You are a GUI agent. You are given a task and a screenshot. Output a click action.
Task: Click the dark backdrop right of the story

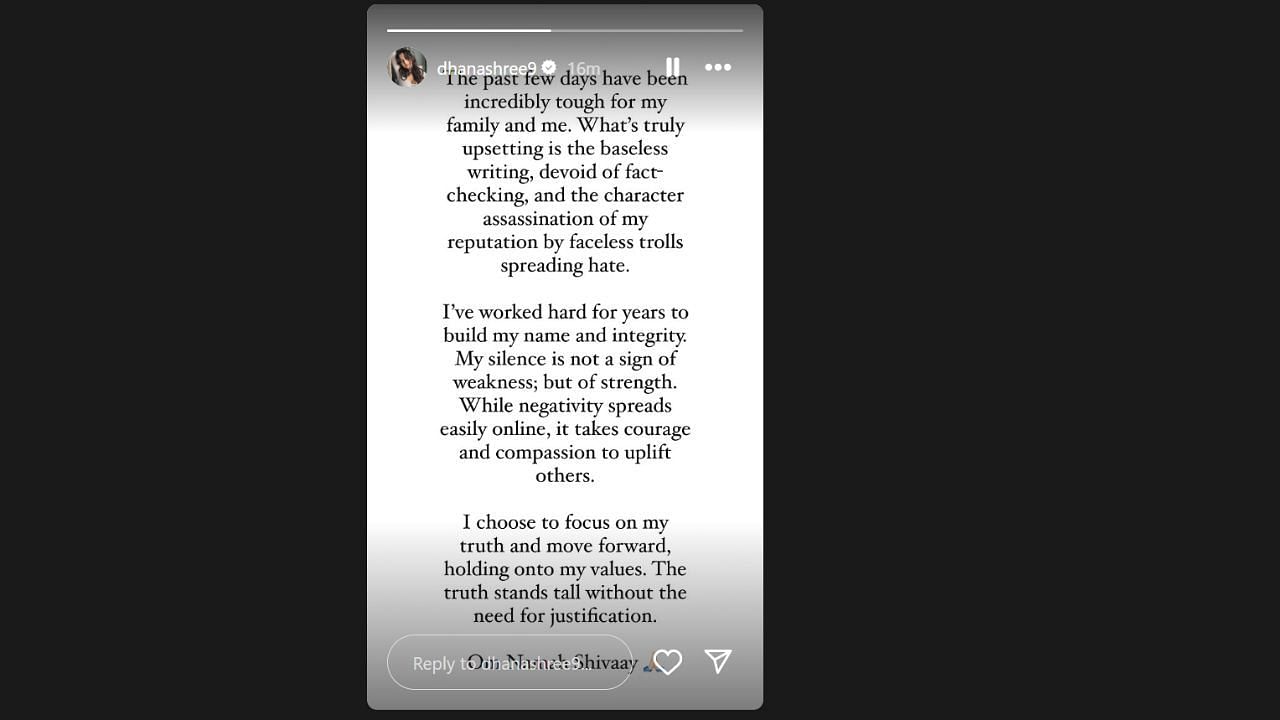pos(1020,360)
